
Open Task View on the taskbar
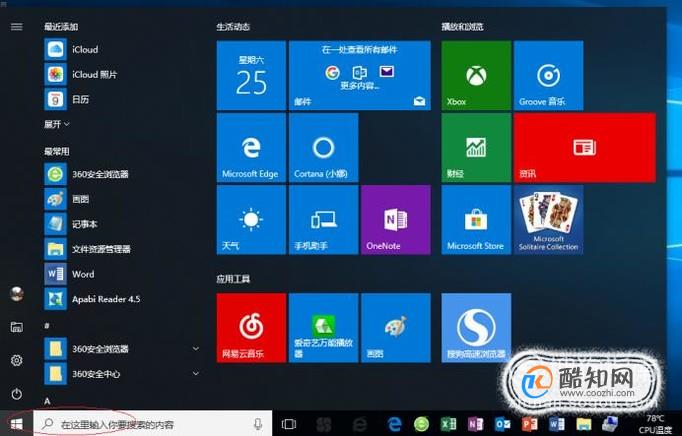288,424
